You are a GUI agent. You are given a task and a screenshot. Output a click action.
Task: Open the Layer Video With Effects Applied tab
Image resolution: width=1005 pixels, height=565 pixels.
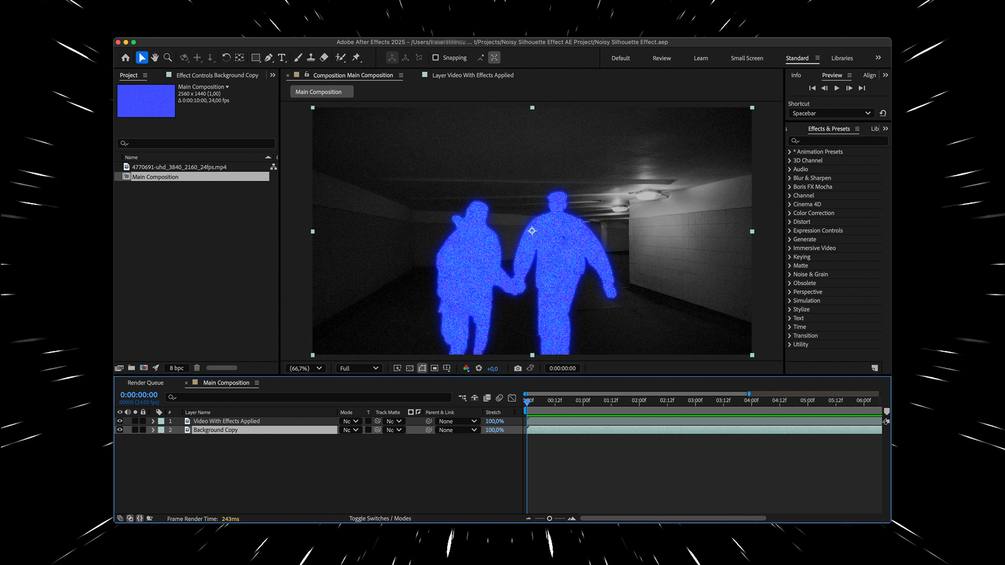[472, 76]
